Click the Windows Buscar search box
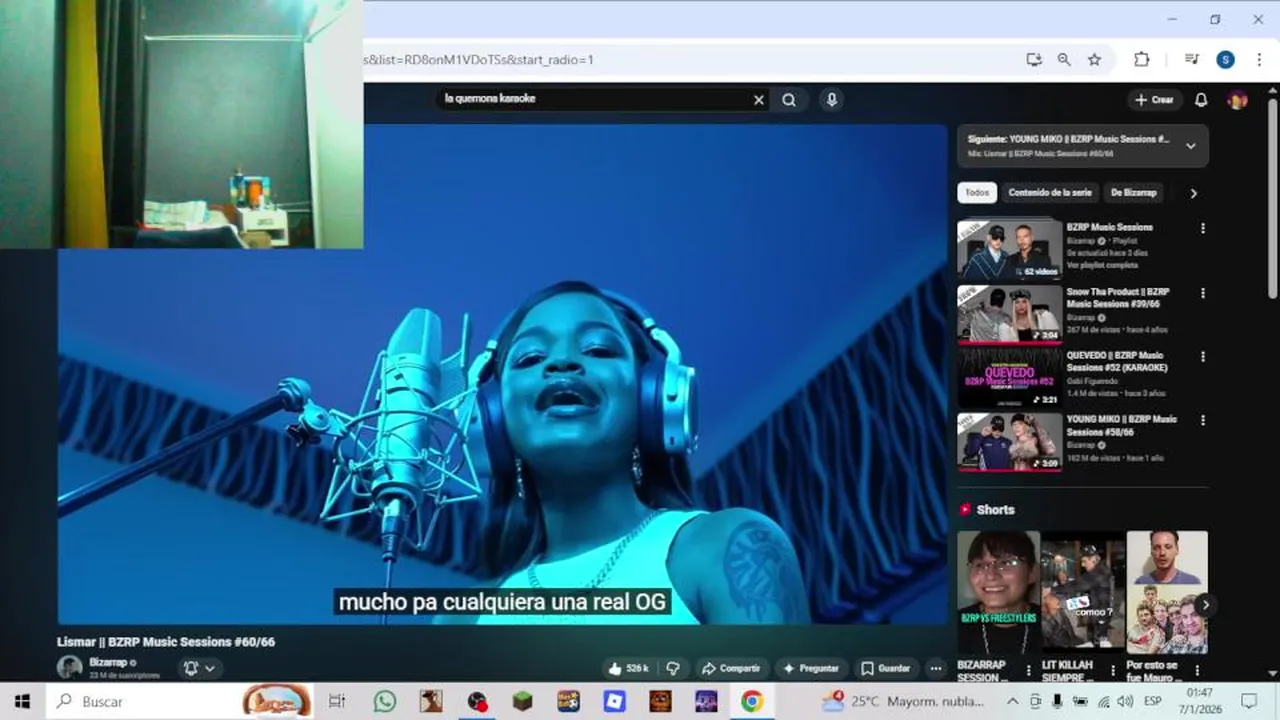 [178, 702]
